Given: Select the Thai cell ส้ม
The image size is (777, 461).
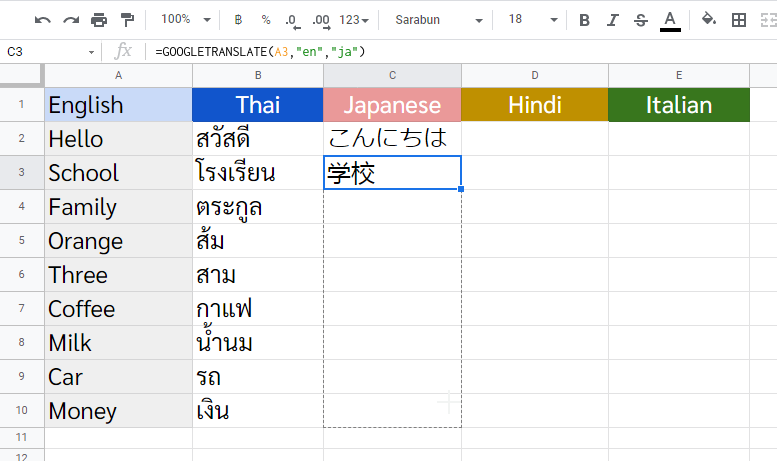Looking at the screenshot, I should click(258, 240).
